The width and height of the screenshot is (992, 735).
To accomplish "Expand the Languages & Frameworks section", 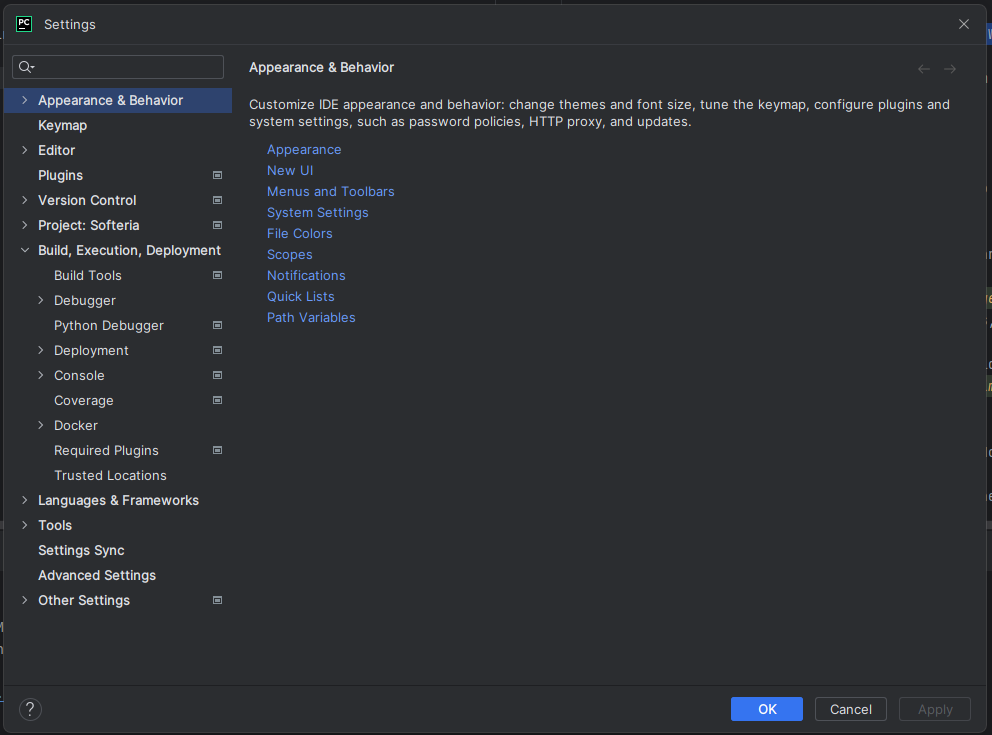I will click(x=25, y=500).
